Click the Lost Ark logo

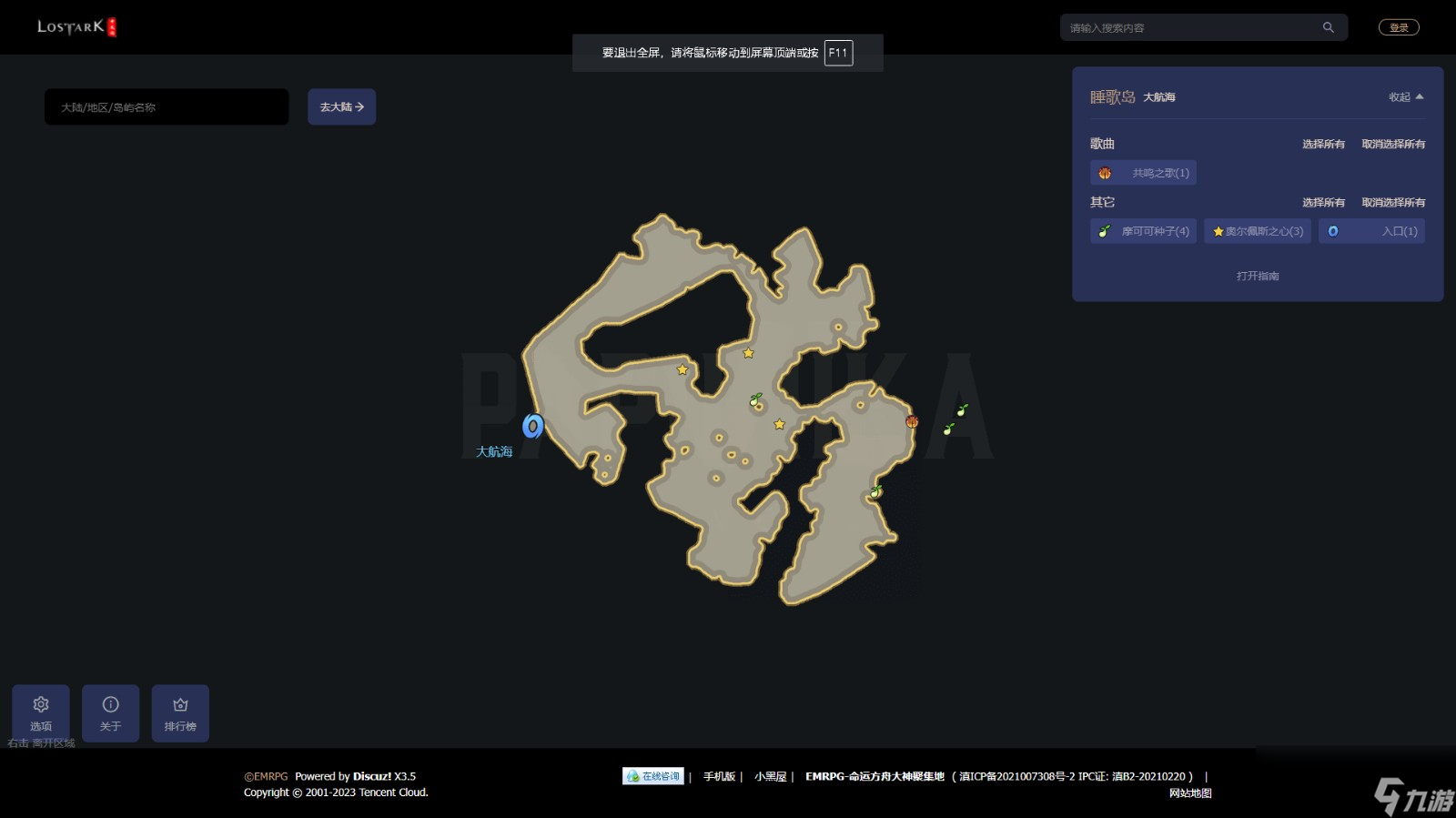76,27
